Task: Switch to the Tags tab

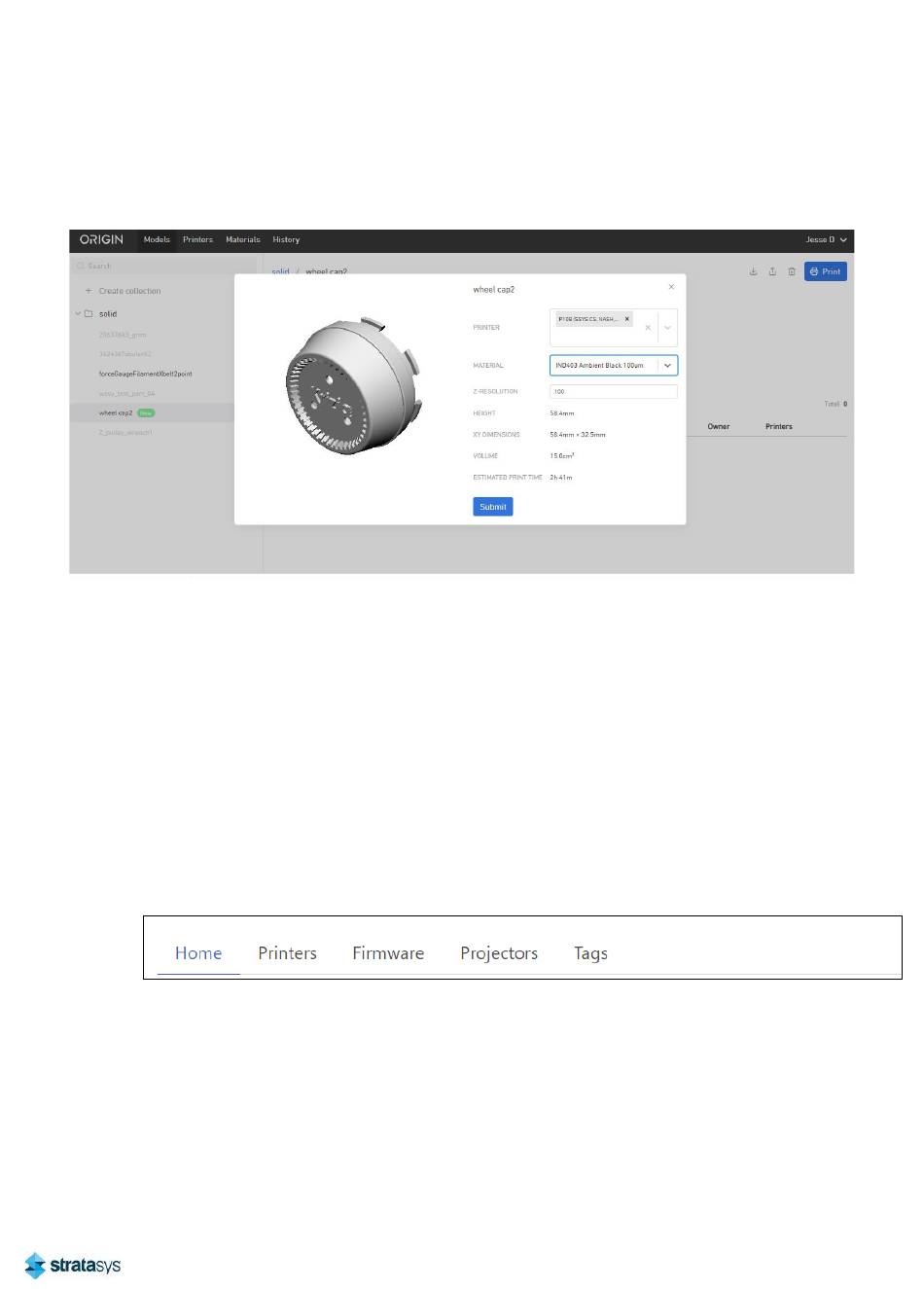Action: 590,953
